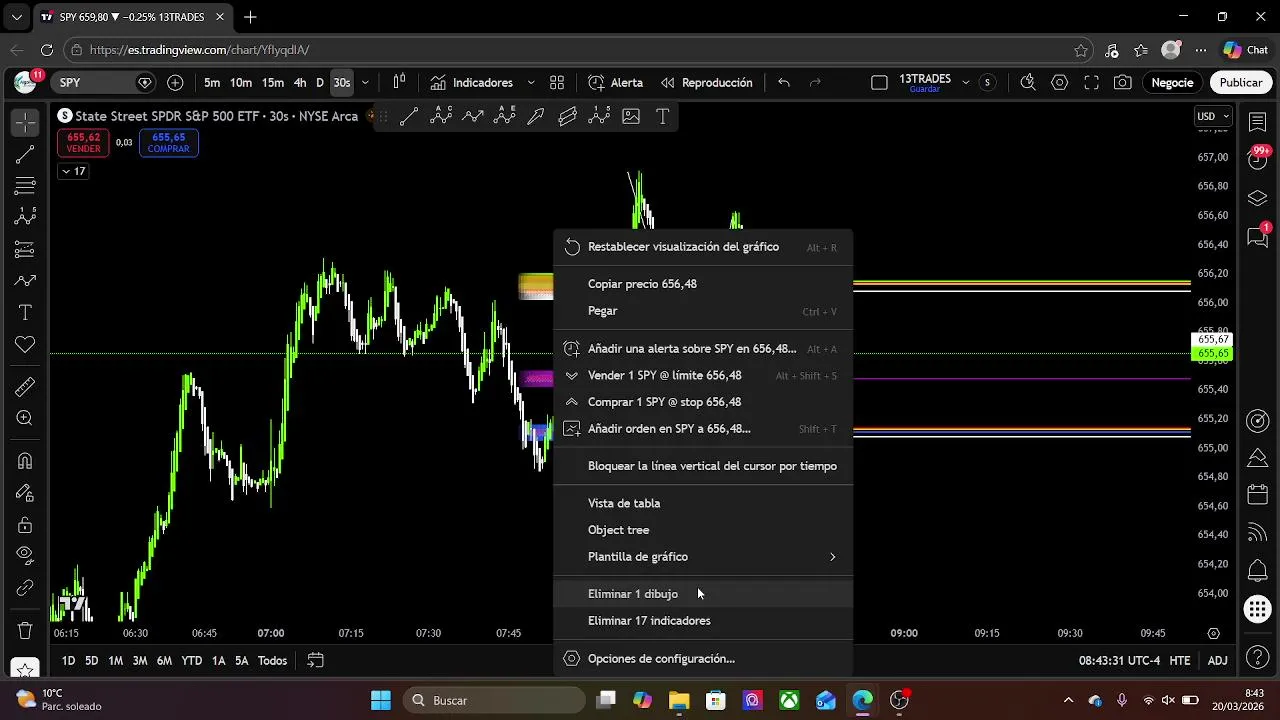Expand indicators favorites dropdown arrow

pyautogui.click(x=531, y=83)
